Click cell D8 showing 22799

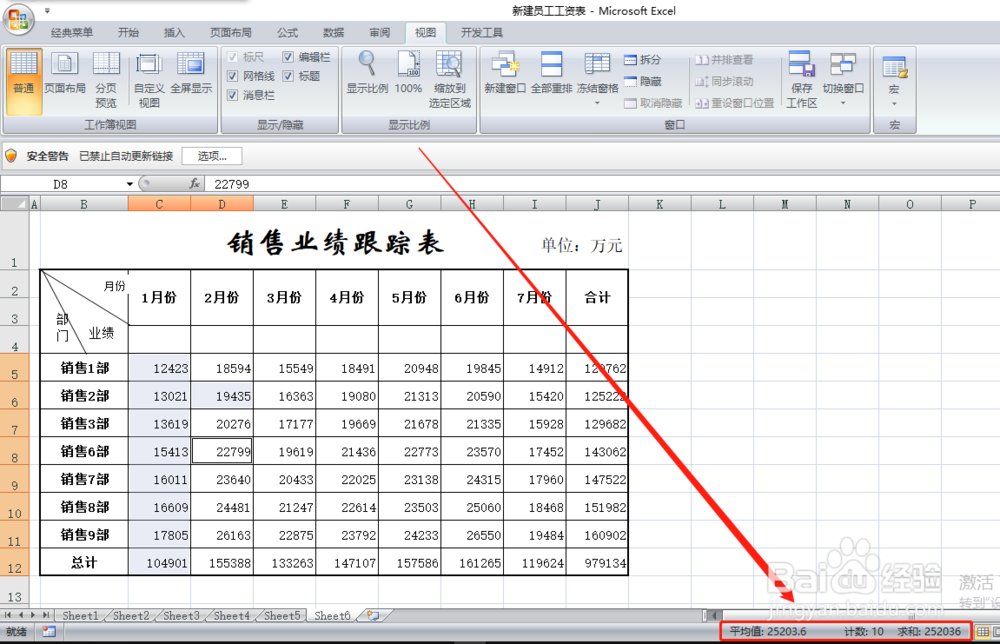click(221, 451)
